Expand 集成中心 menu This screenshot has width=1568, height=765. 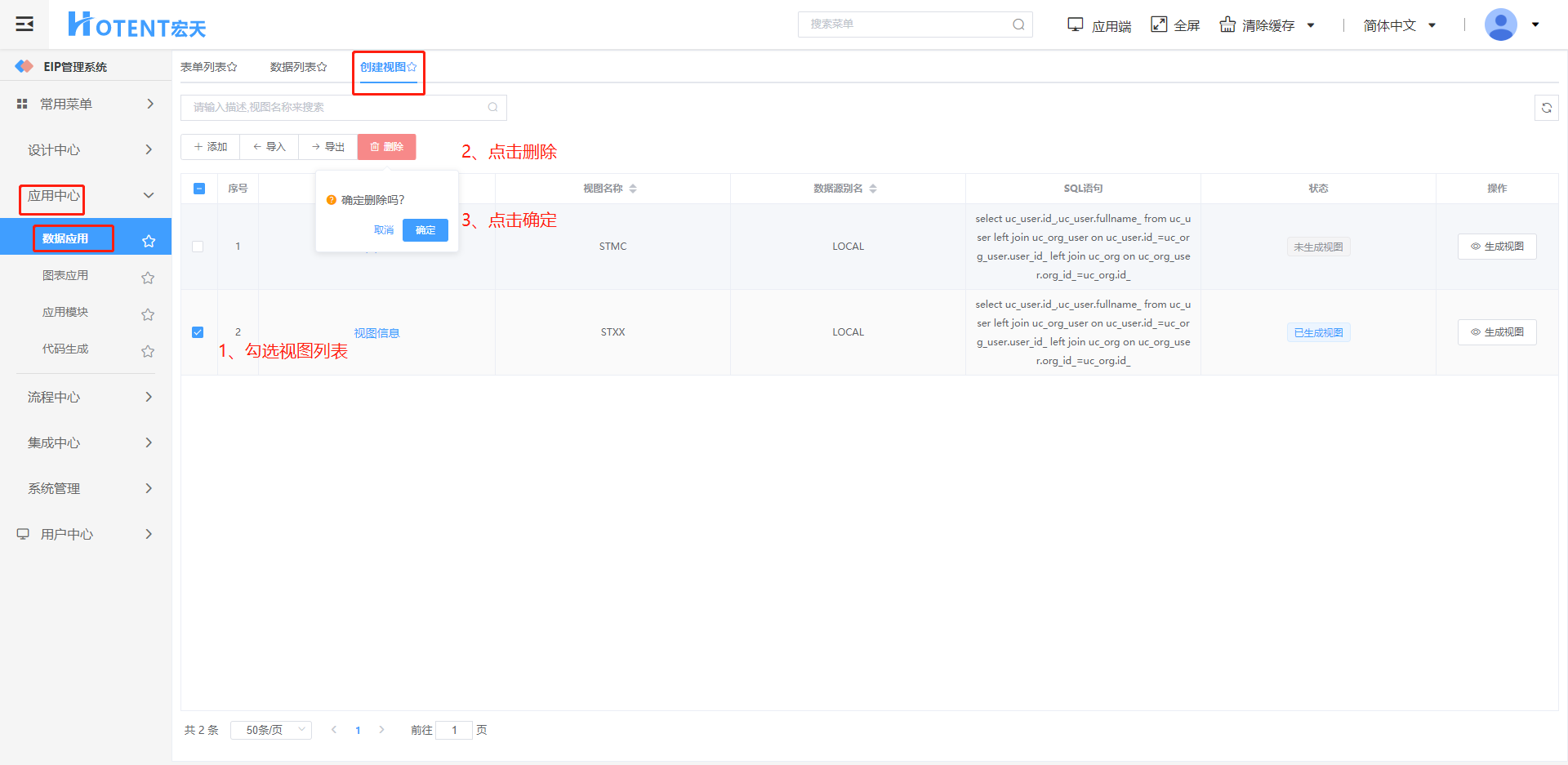click(86, 443)
